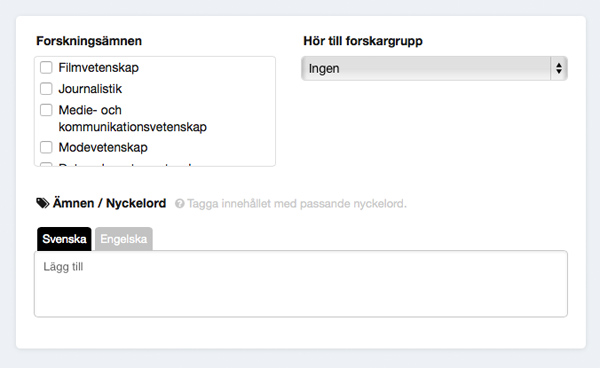
Task: Switch to the Svenska tab
Action: coord(64,239)
